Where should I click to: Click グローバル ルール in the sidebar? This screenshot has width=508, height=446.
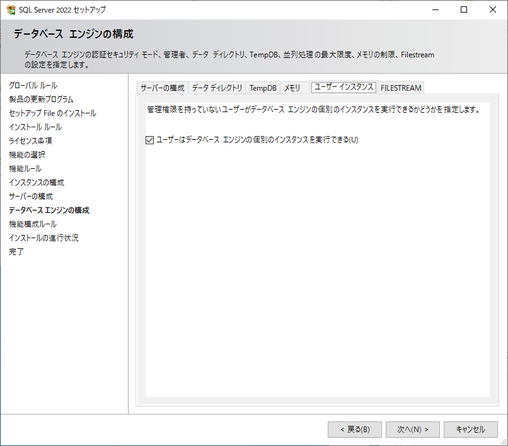pos(33,85)
